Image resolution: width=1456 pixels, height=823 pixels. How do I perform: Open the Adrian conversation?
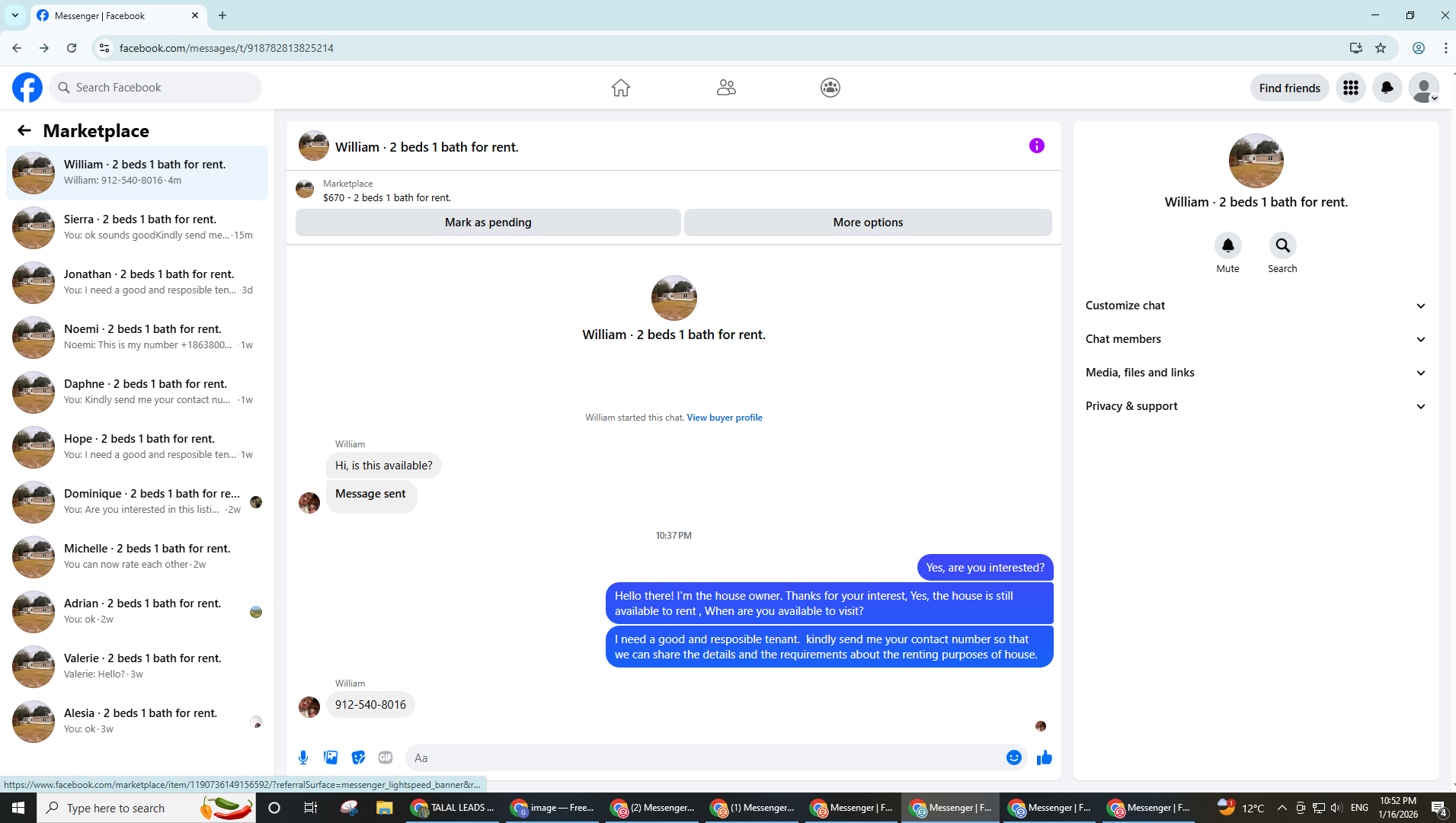137,612
